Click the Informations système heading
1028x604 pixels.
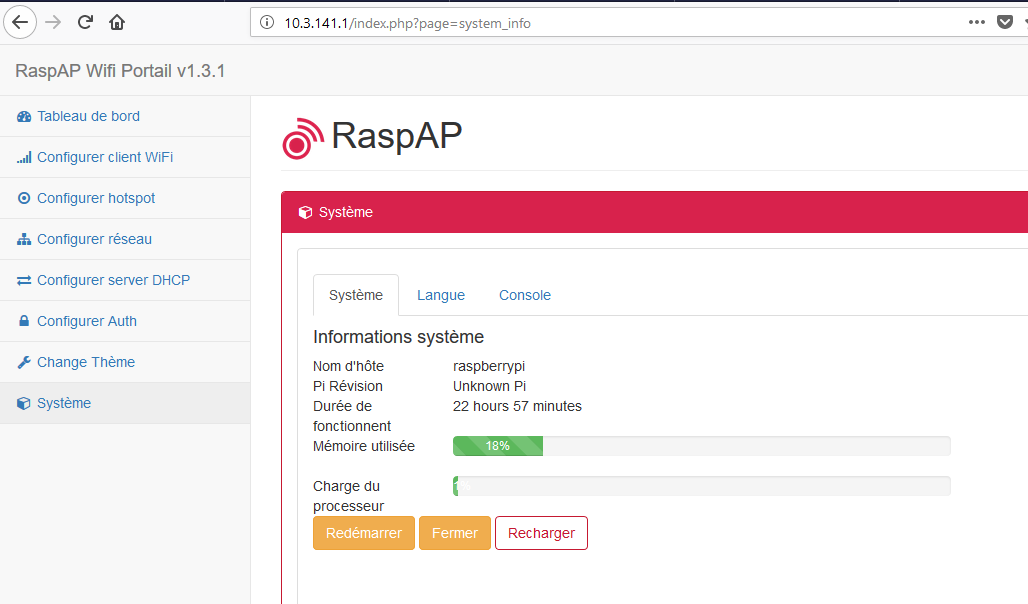399,337
